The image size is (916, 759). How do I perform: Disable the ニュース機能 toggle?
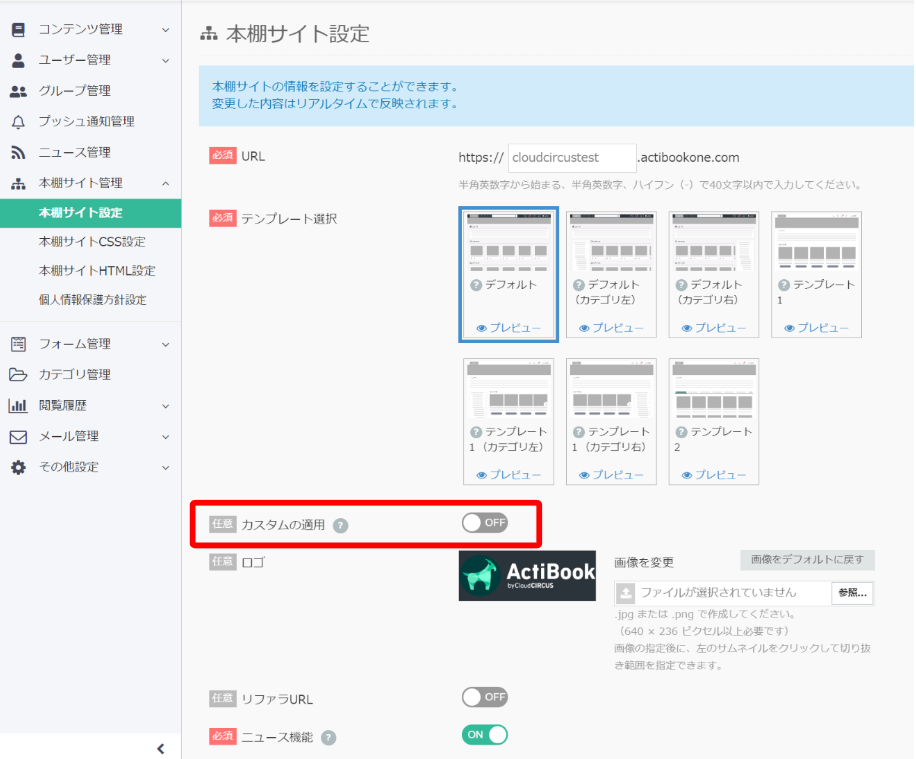[485, 735]
